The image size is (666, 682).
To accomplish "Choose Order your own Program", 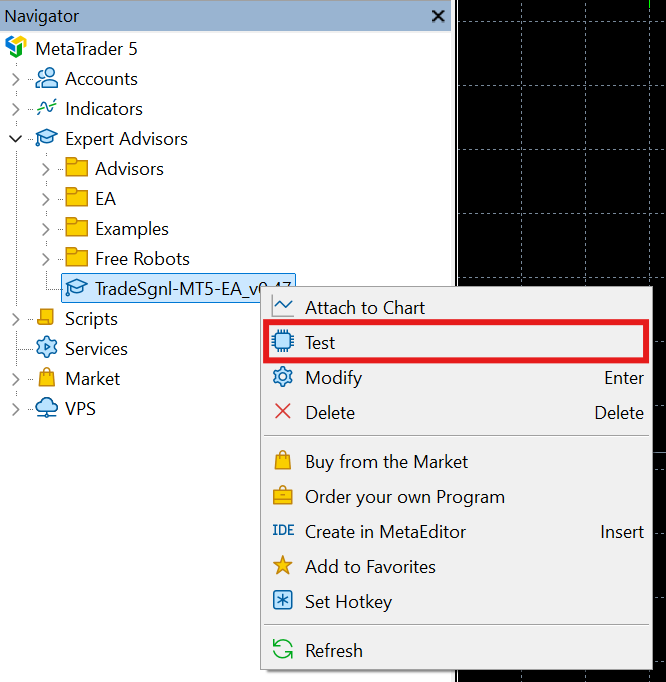I will click(x=456, y=496).
